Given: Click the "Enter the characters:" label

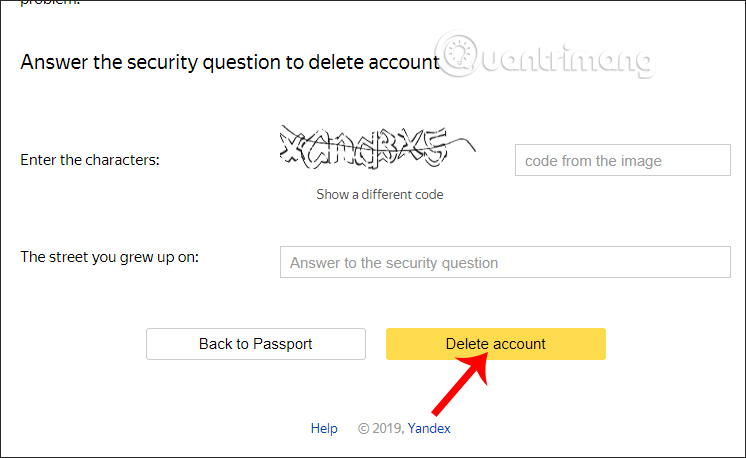Looking at the screenshot, I should pos(90,159).
